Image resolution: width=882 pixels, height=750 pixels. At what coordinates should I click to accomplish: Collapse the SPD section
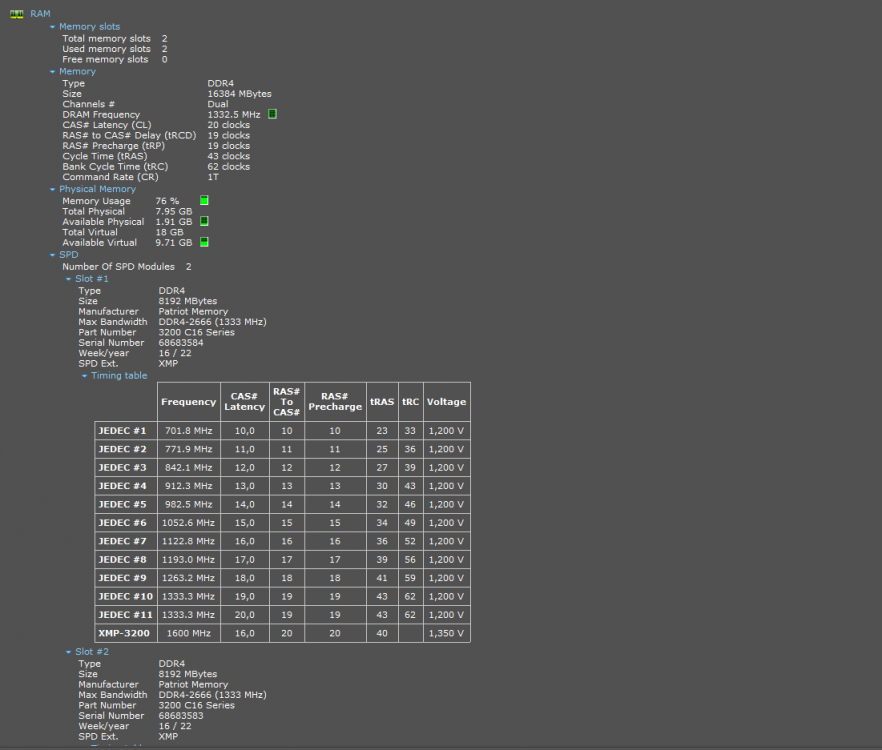(52, 255)
